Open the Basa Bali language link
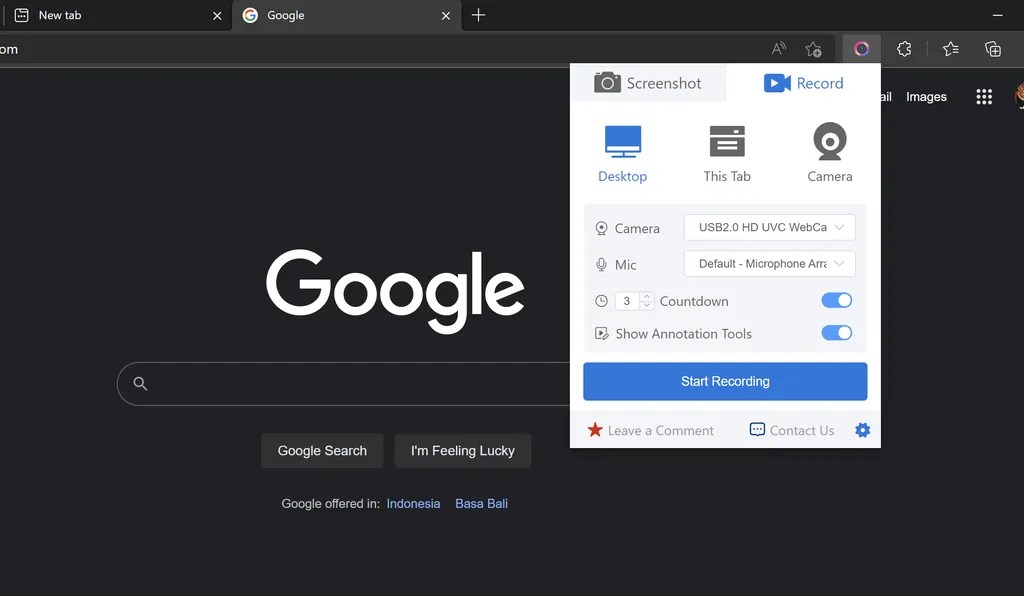Viewport: 1024px width, 596px height. [481, 503]
